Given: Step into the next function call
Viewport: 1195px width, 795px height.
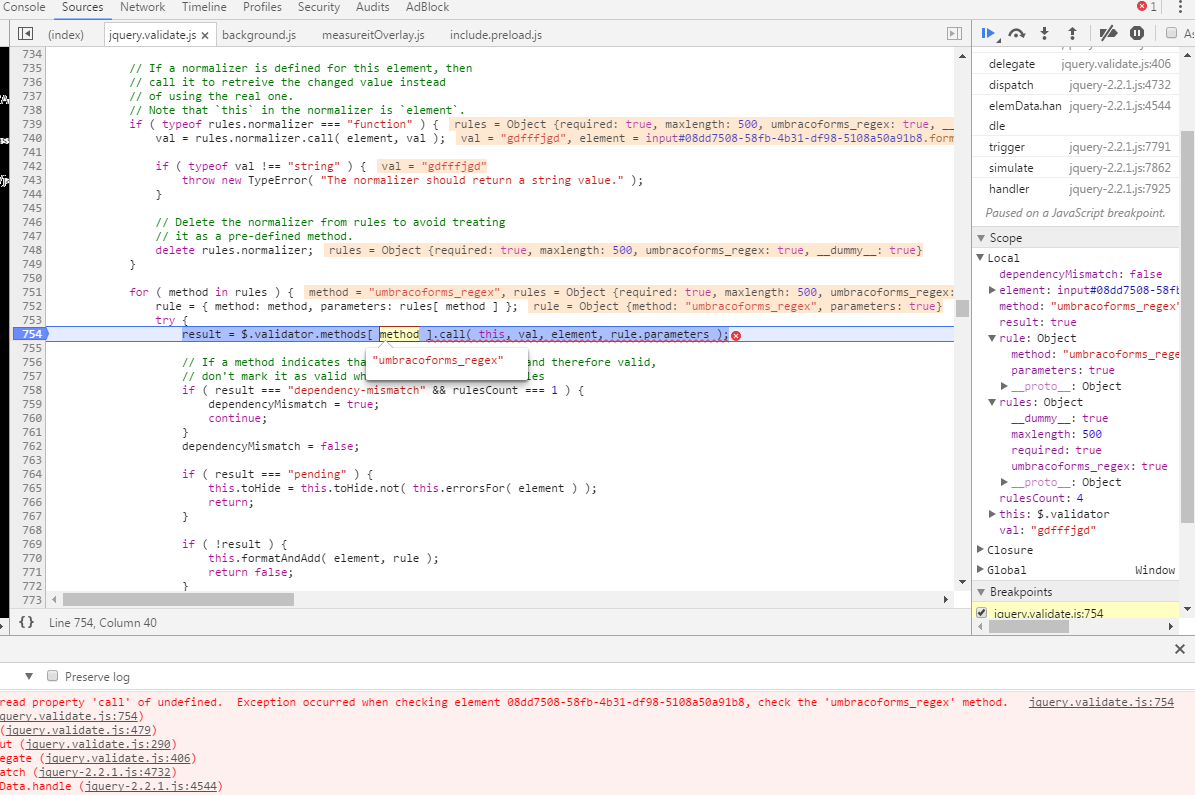Looking at the screenshot, I should [1045, 34].
